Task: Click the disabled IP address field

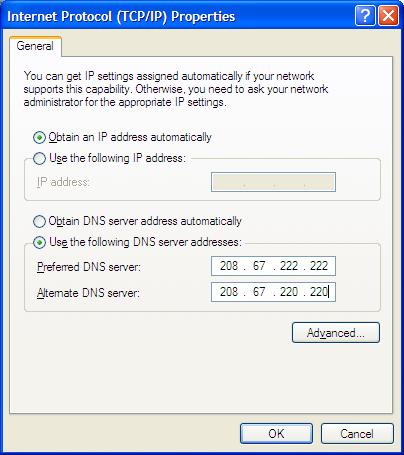Action: coord(273,182)
